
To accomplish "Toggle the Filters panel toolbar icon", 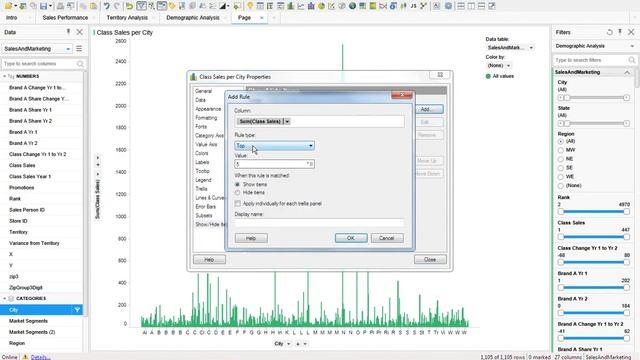I will [x=141, y=6].
